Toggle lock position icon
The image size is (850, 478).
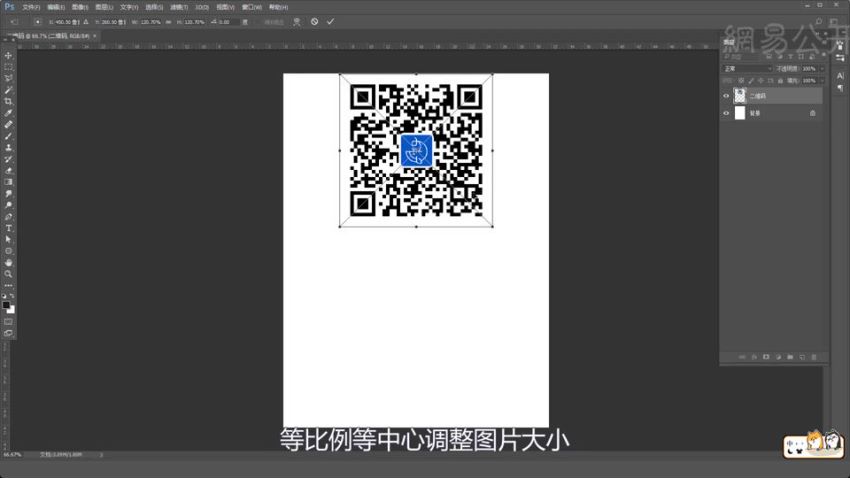pyautogui.click(x=761, y=81)
